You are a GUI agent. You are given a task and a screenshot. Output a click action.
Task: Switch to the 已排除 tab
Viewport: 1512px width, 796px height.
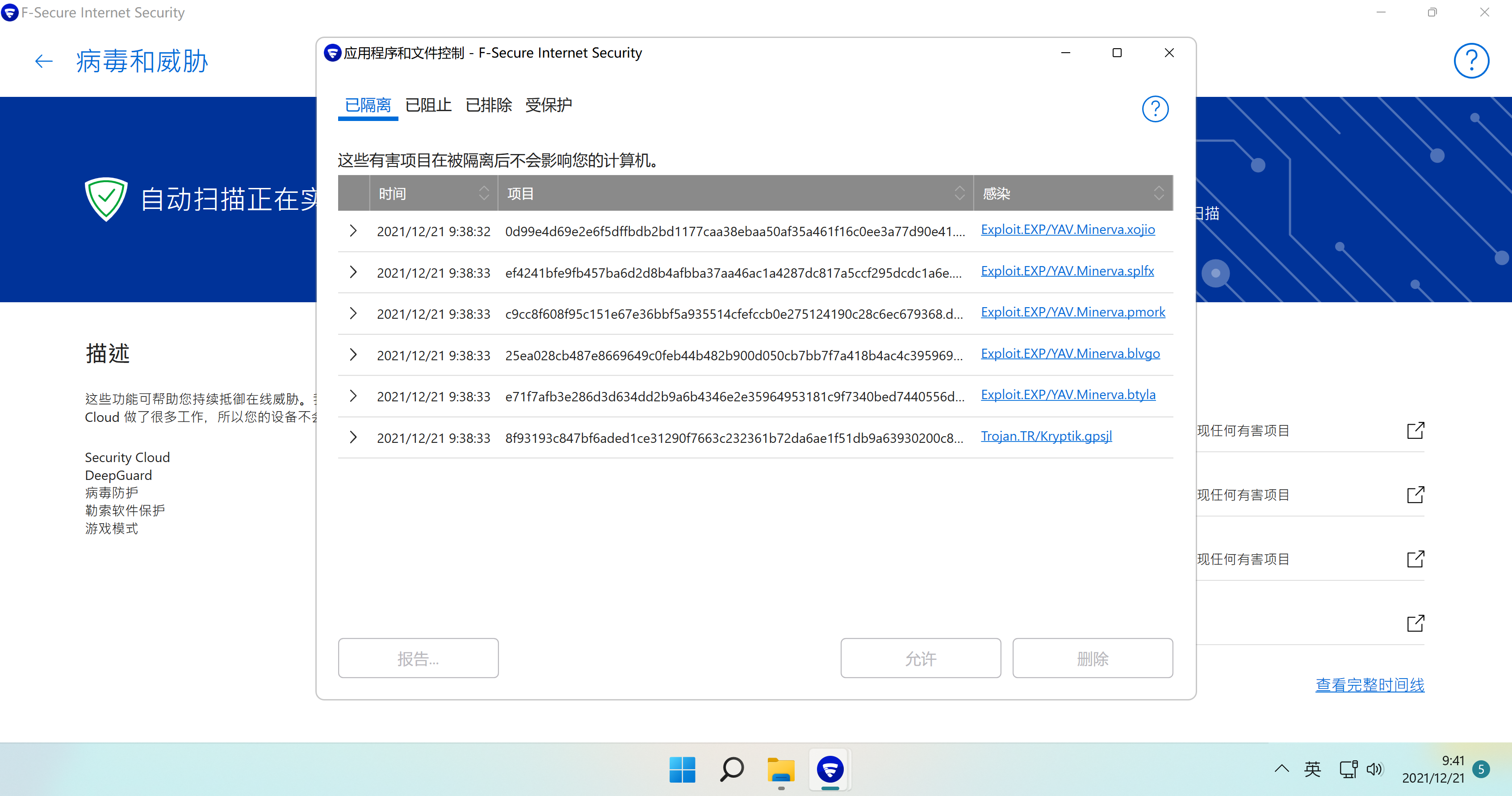click(x=488, y=106)
